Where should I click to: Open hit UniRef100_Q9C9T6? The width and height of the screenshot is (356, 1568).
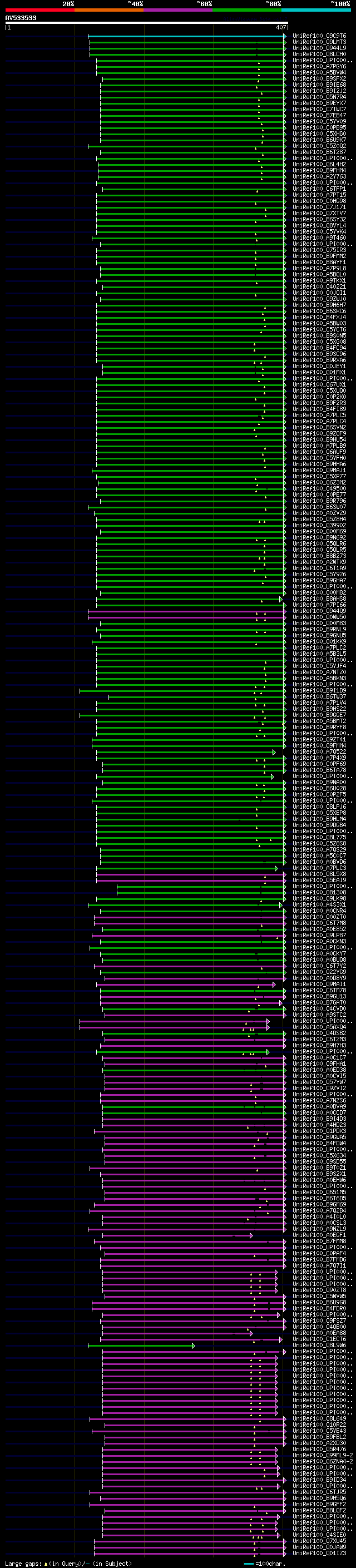click(319, 36)
